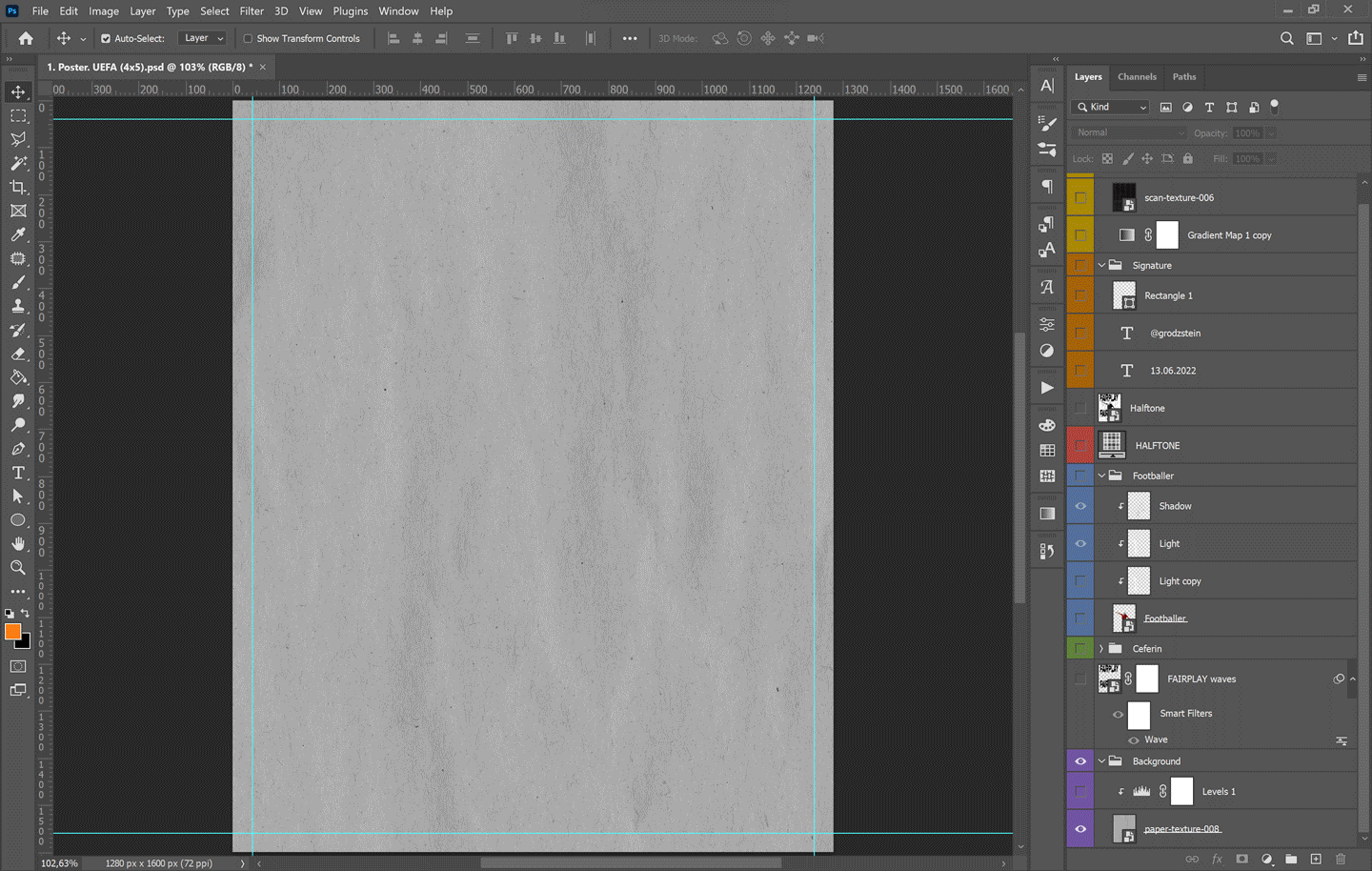Check Show Transform Controls
Image resolution: width=1372 pixels, height=871 pixels.
(248, 39)
